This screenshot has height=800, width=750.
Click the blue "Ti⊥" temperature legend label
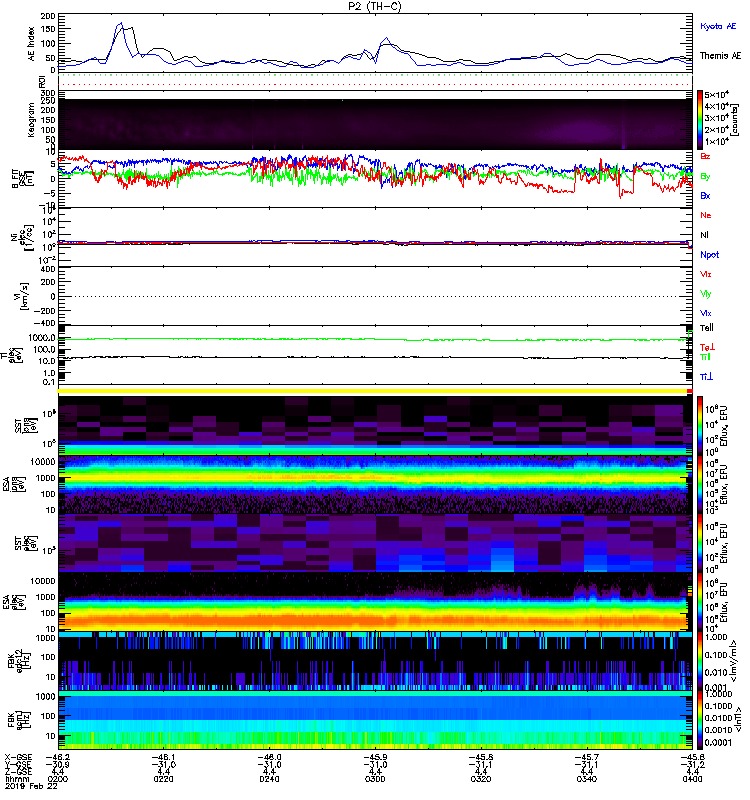pos(706,377)
